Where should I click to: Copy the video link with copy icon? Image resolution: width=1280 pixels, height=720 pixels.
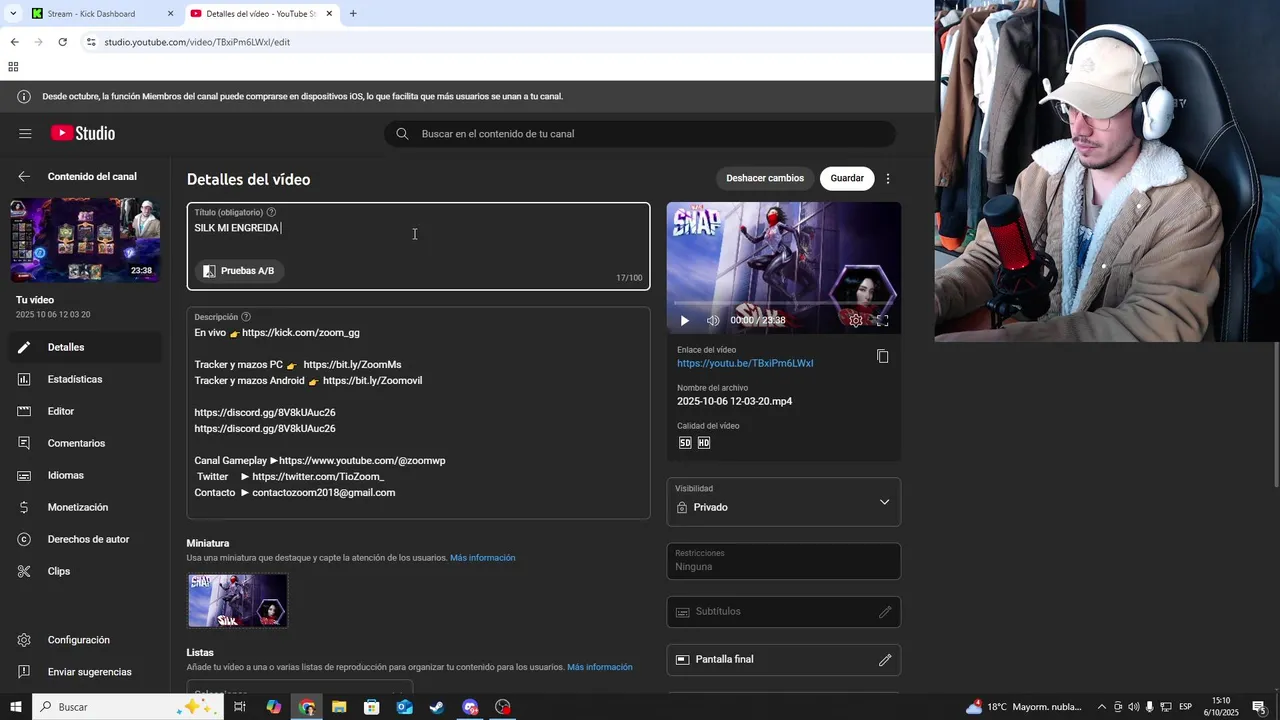pyautogui.click(x=882, y=356)
